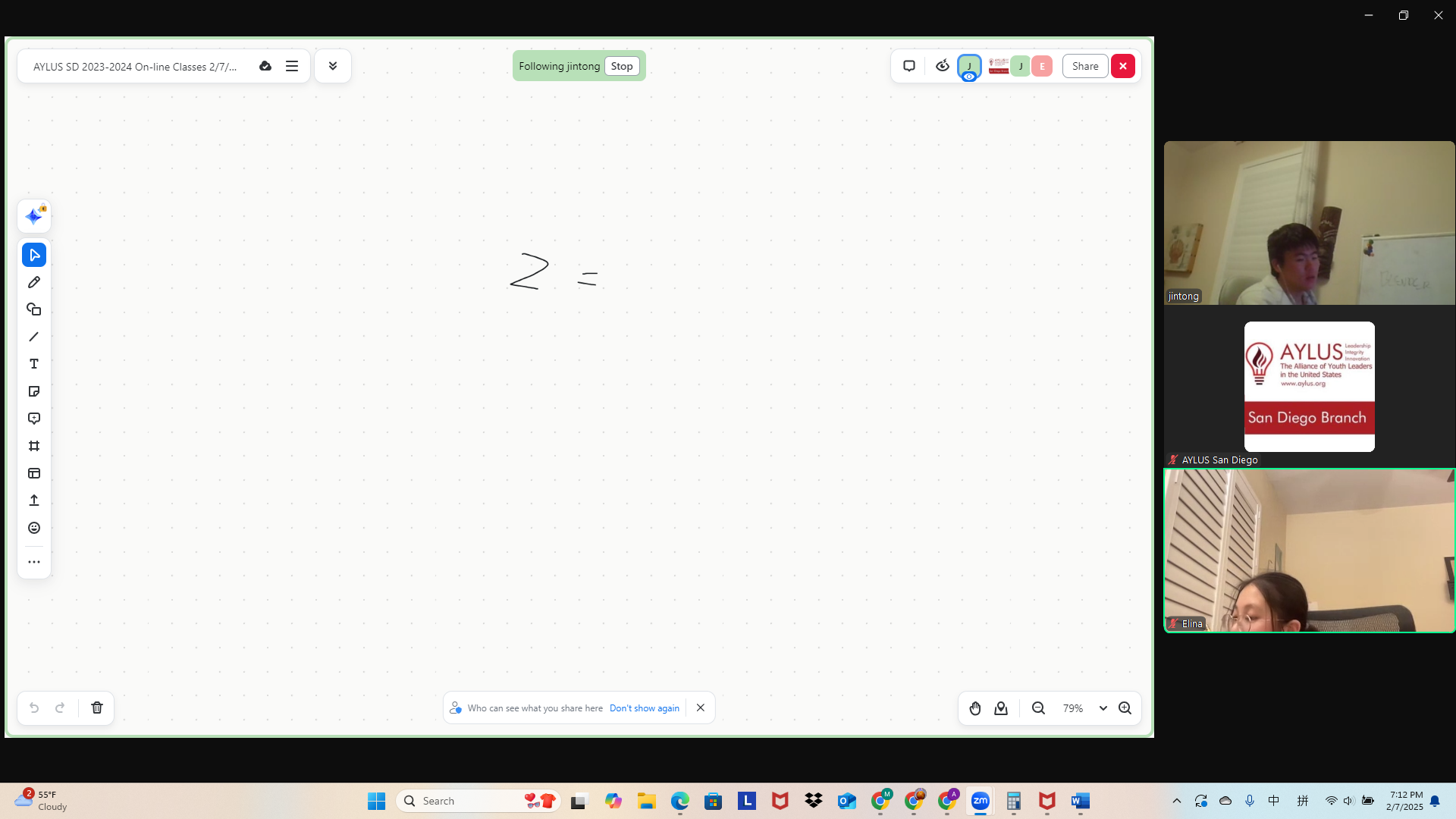
Task: Open Dropbox from the taskbar
Action: [814, 801]
